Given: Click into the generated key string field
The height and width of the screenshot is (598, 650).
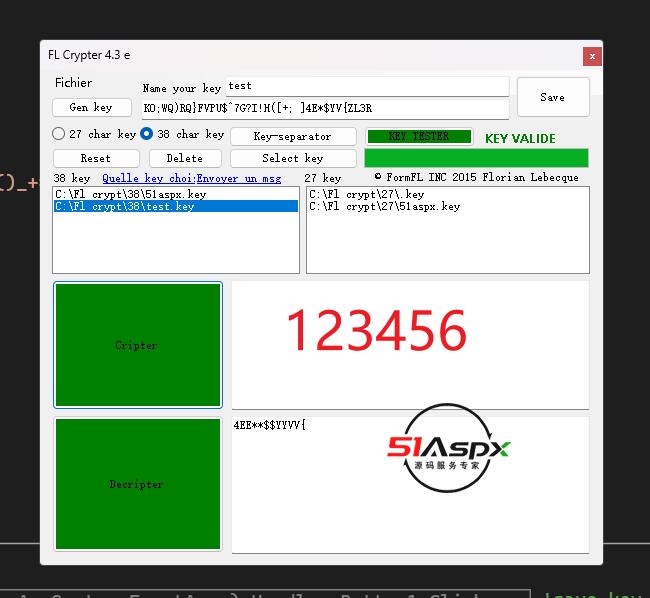Looking at the screenshot, I should pyautogui.click(x=325, y=109).
